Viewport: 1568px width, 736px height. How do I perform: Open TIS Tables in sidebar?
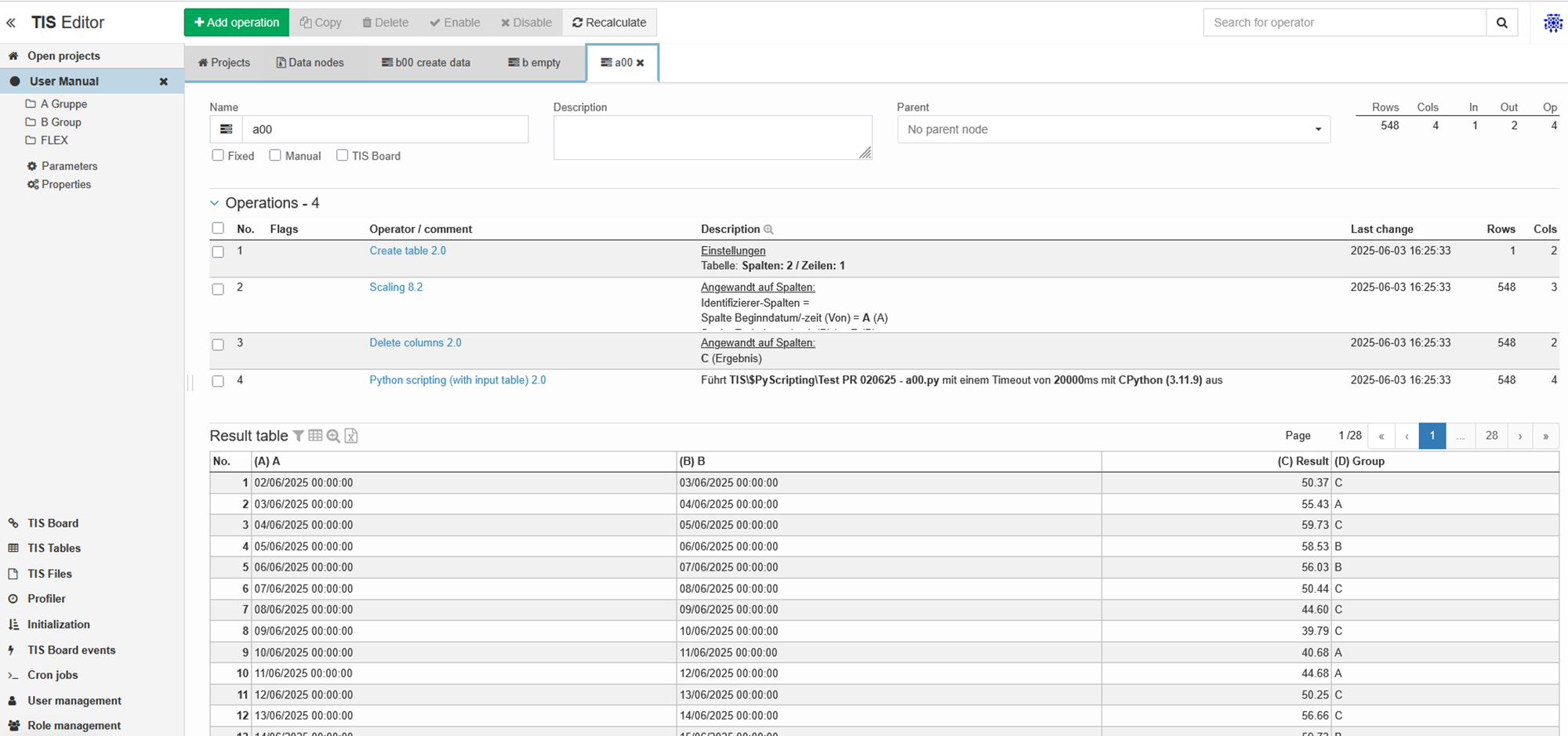[53, 548]
